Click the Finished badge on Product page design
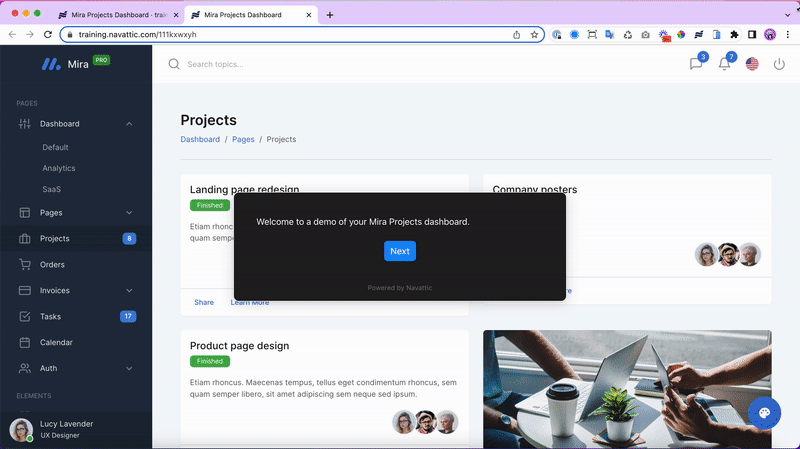 (x=210, y=361)
